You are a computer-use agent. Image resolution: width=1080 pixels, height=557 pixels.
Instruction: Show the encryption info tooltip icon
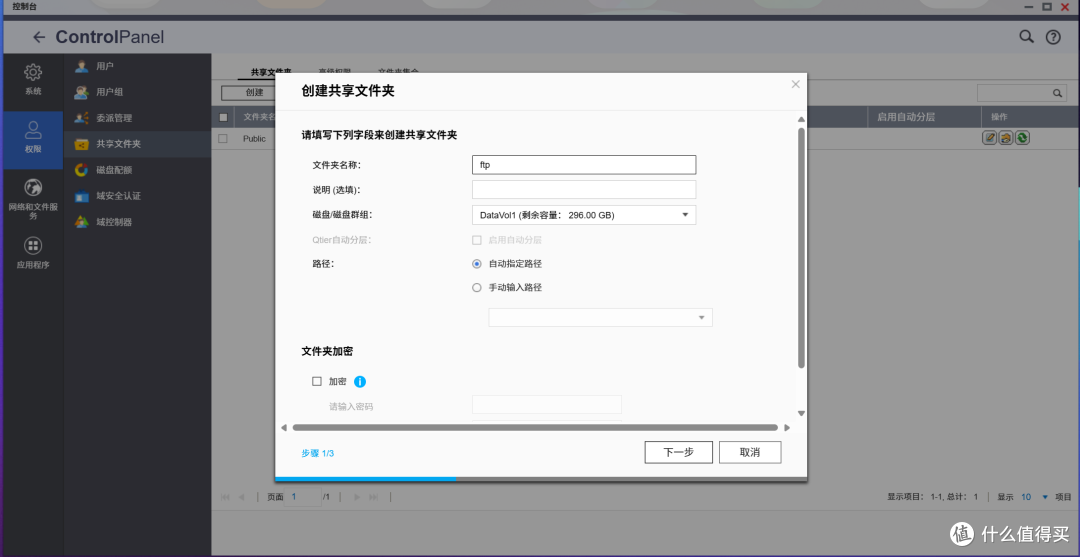click(x=360, y=381)
